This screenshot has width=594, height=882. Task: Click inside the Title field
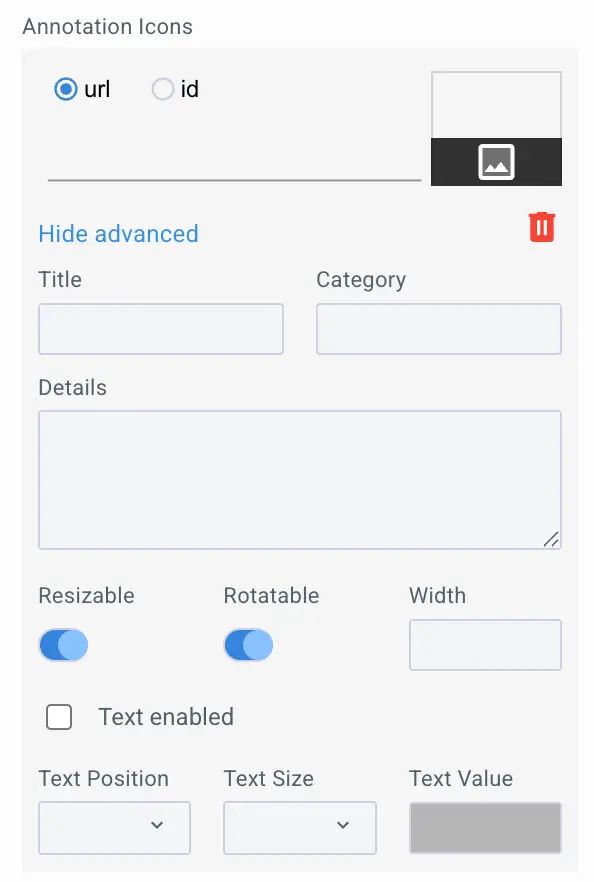[160, 329]
